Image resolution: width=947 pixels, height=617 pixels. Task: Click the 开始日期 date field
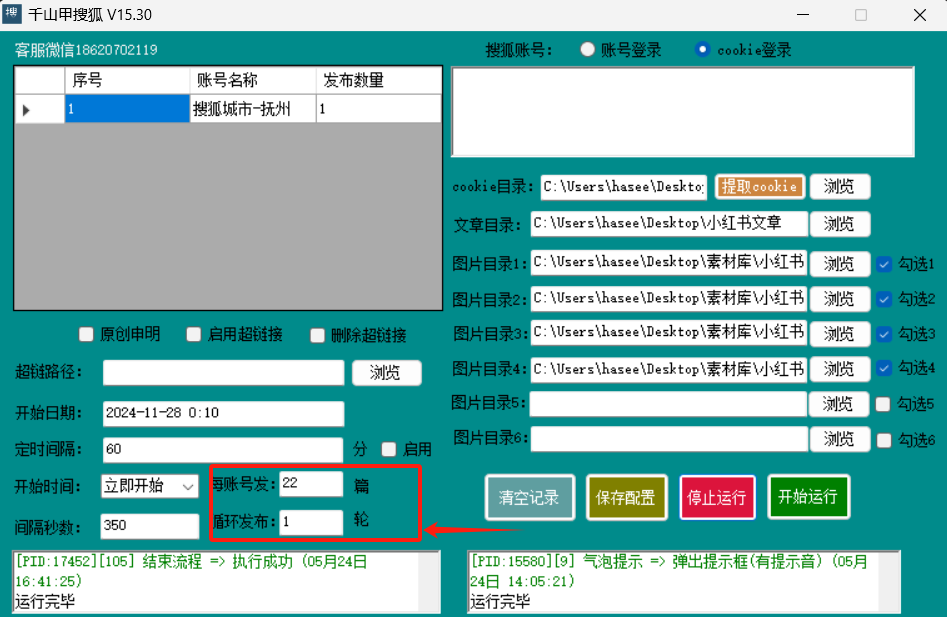coord(223,414)
